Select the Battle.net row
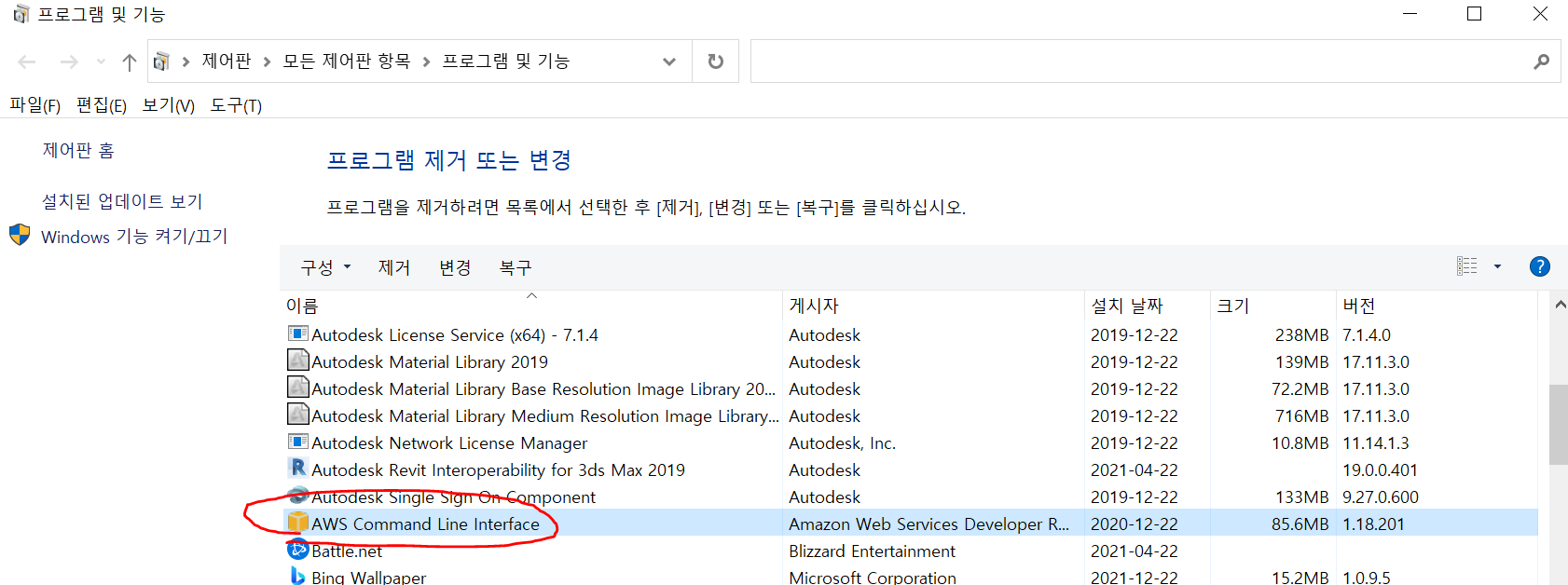 909,551
